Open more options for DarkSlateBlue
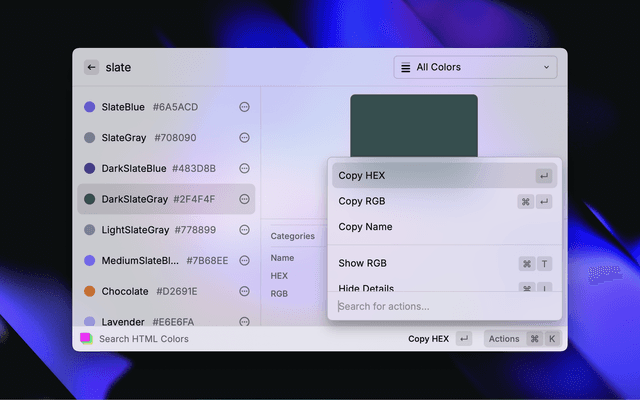The width and height of the screenshot is (640, 400). coord(244,169)
